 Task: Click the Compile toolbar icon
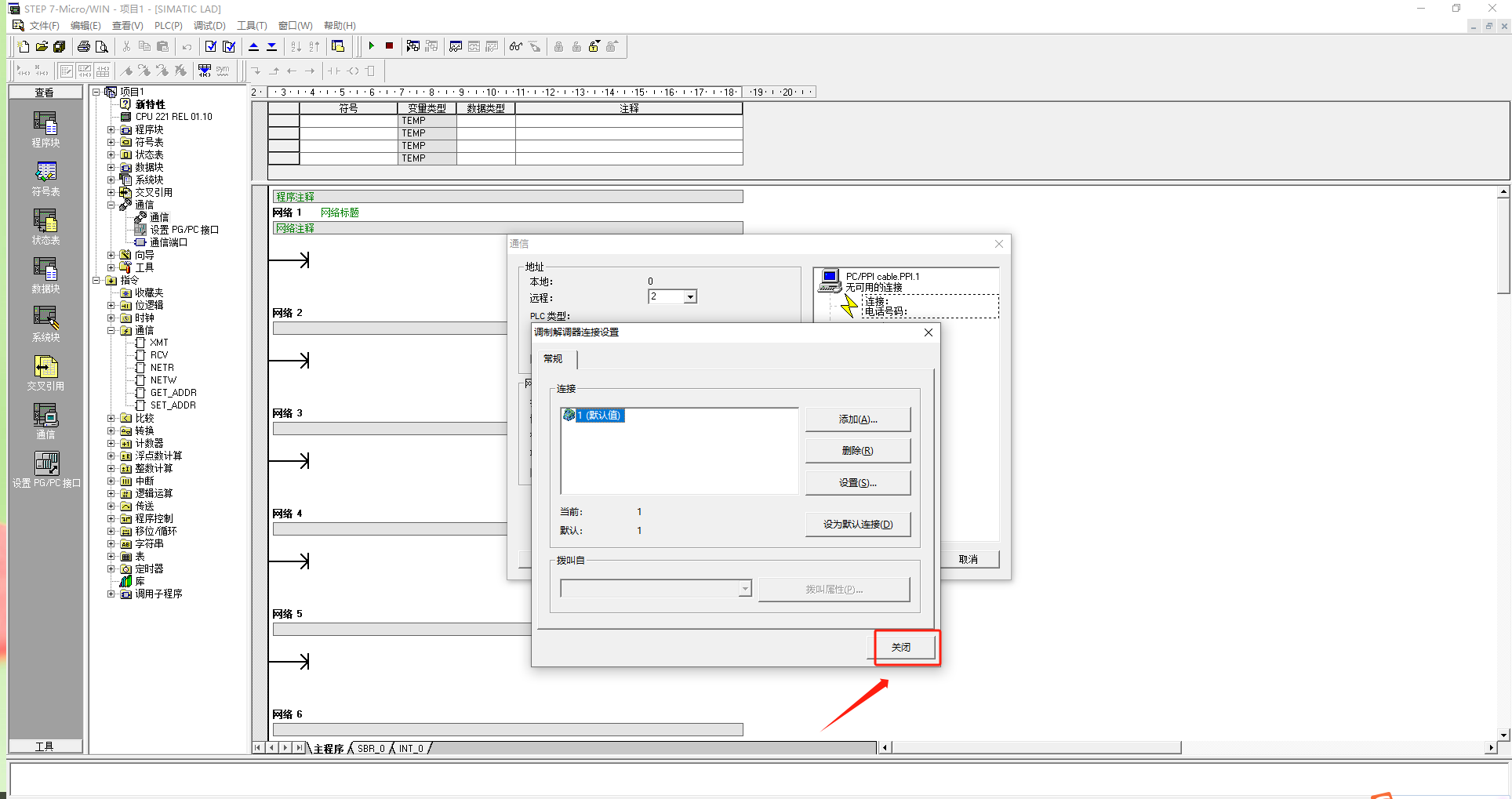[210, 46]
